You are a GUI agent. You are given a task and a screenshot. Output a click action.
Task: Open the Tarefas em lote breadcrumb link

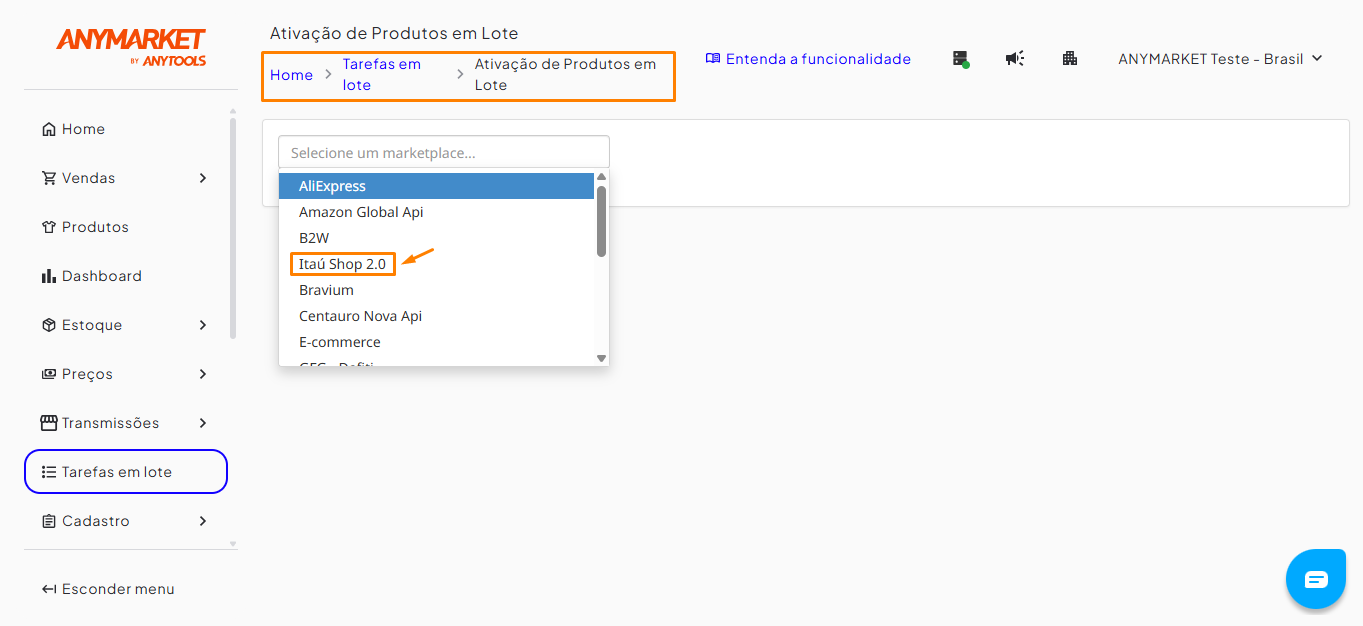tap(382, 75)
